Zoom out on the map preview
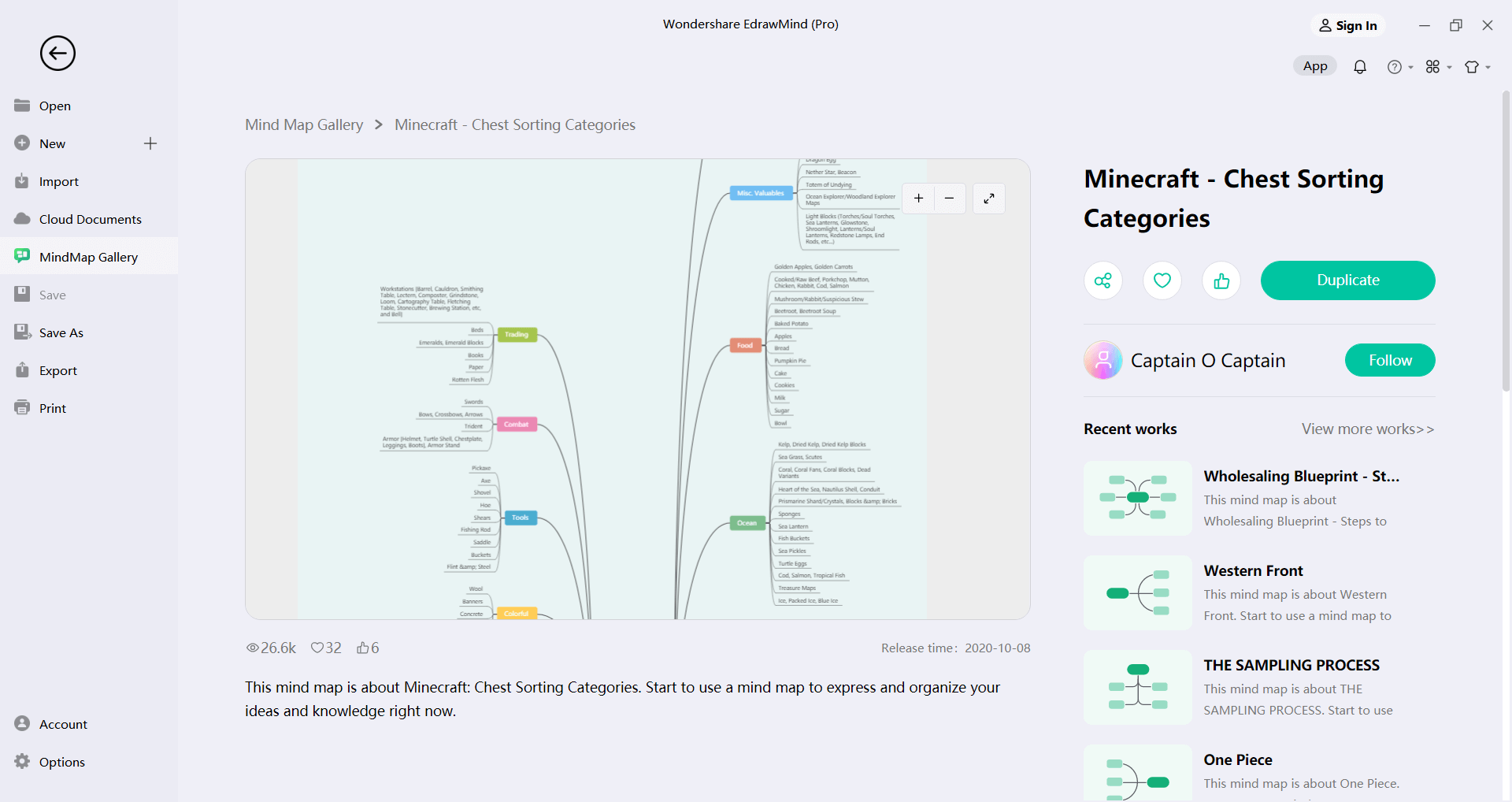 point(950,199)
